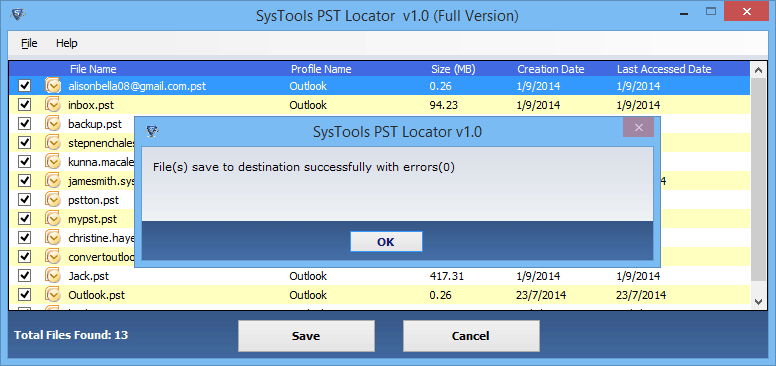Screen dimensions: 776x366
Task: Uncheck the Outlook.pst checkbox
Action: point(24,295)
